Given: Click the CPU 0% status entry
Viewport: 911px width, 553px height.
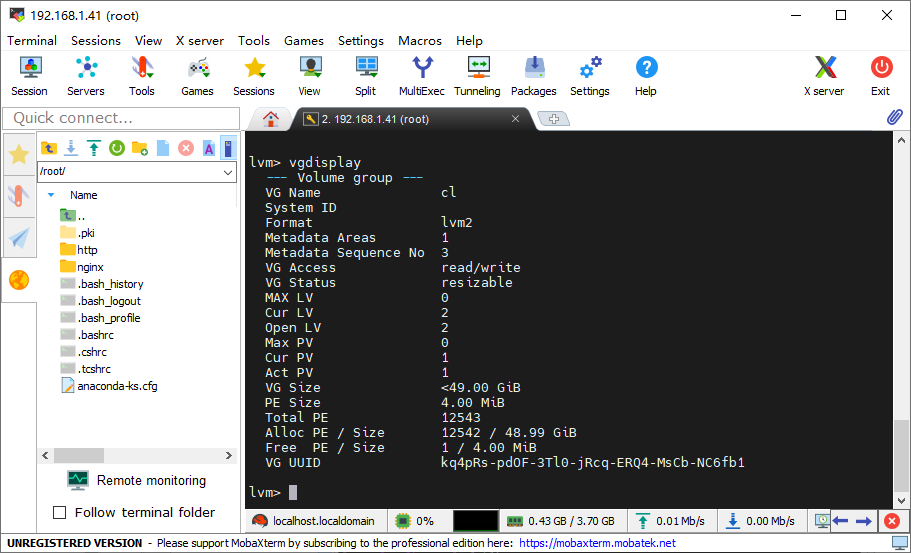Looking at the screenshot, I should click(415, 521).
